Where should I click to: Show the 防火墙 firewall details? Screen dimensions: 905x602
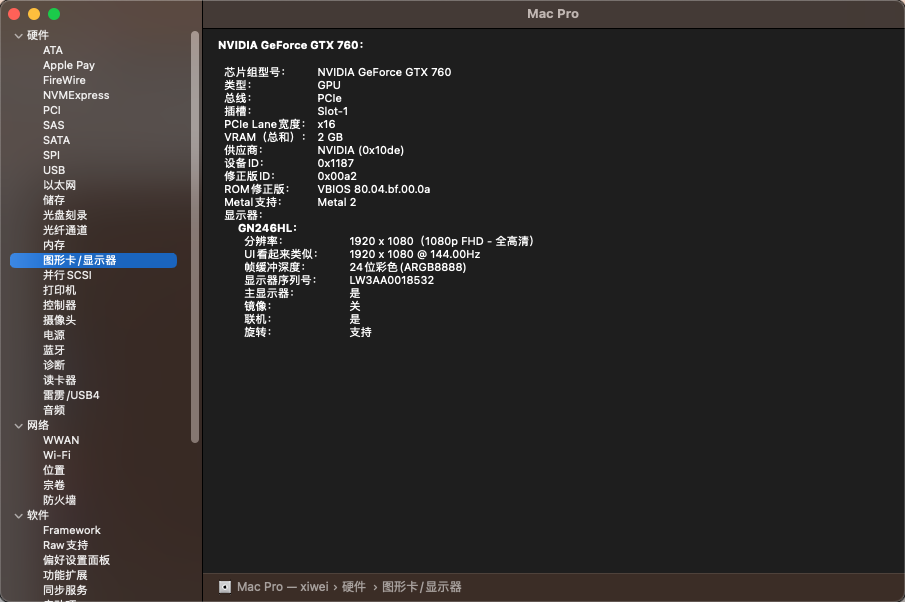59,500
